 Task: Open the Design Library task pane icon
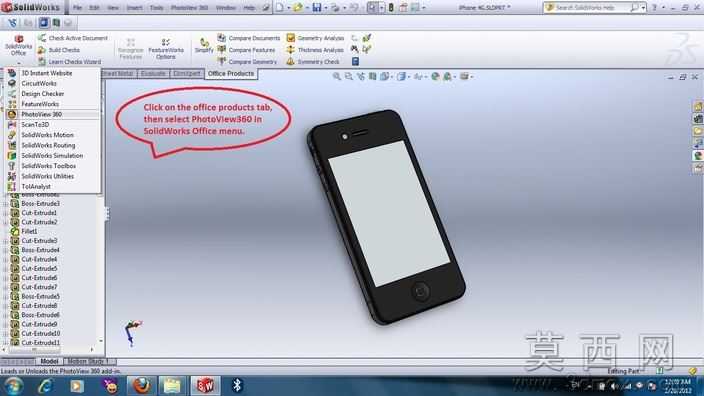coord(698,119)
